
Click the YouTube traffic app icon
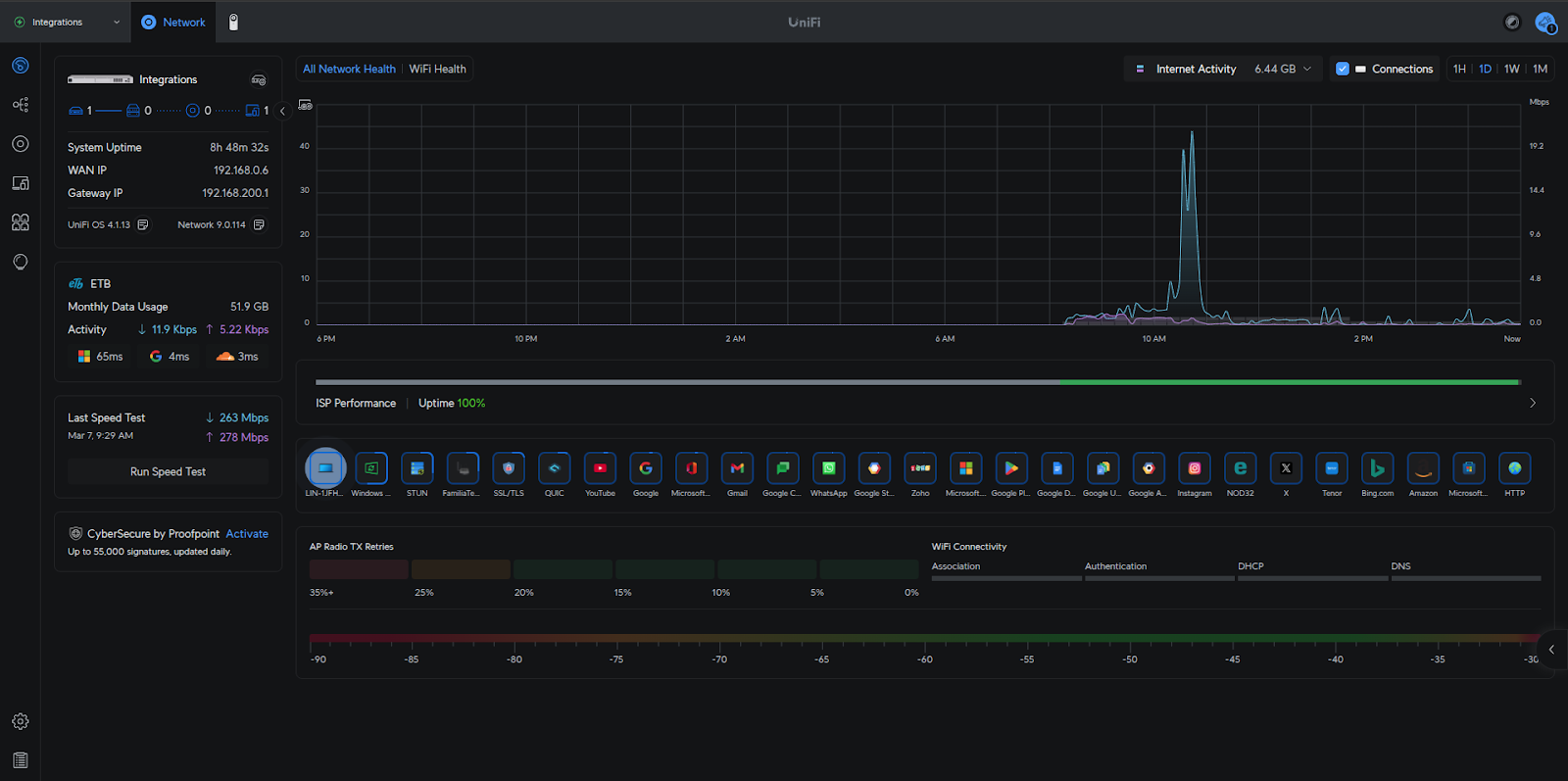[600, 469]
